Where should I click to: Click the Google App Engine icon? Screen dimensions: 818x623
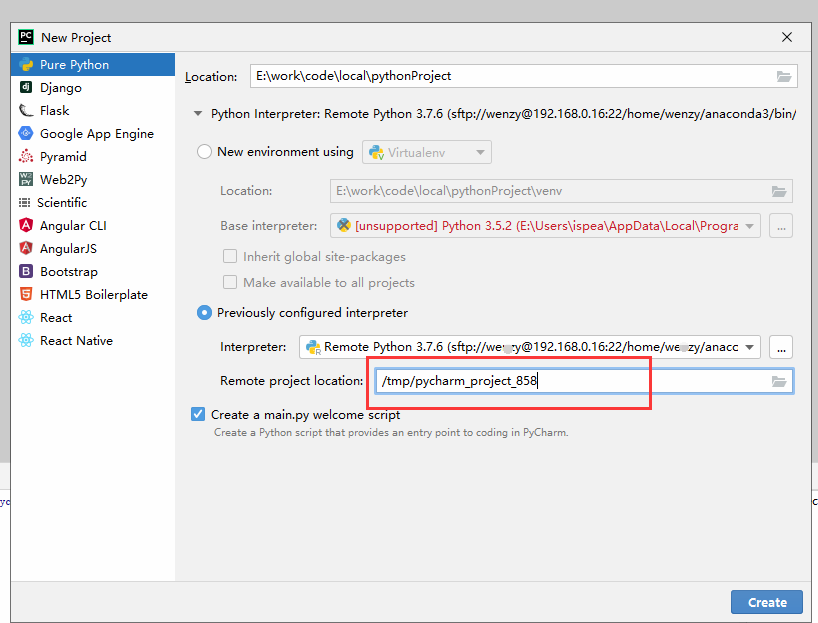[26, 133]
